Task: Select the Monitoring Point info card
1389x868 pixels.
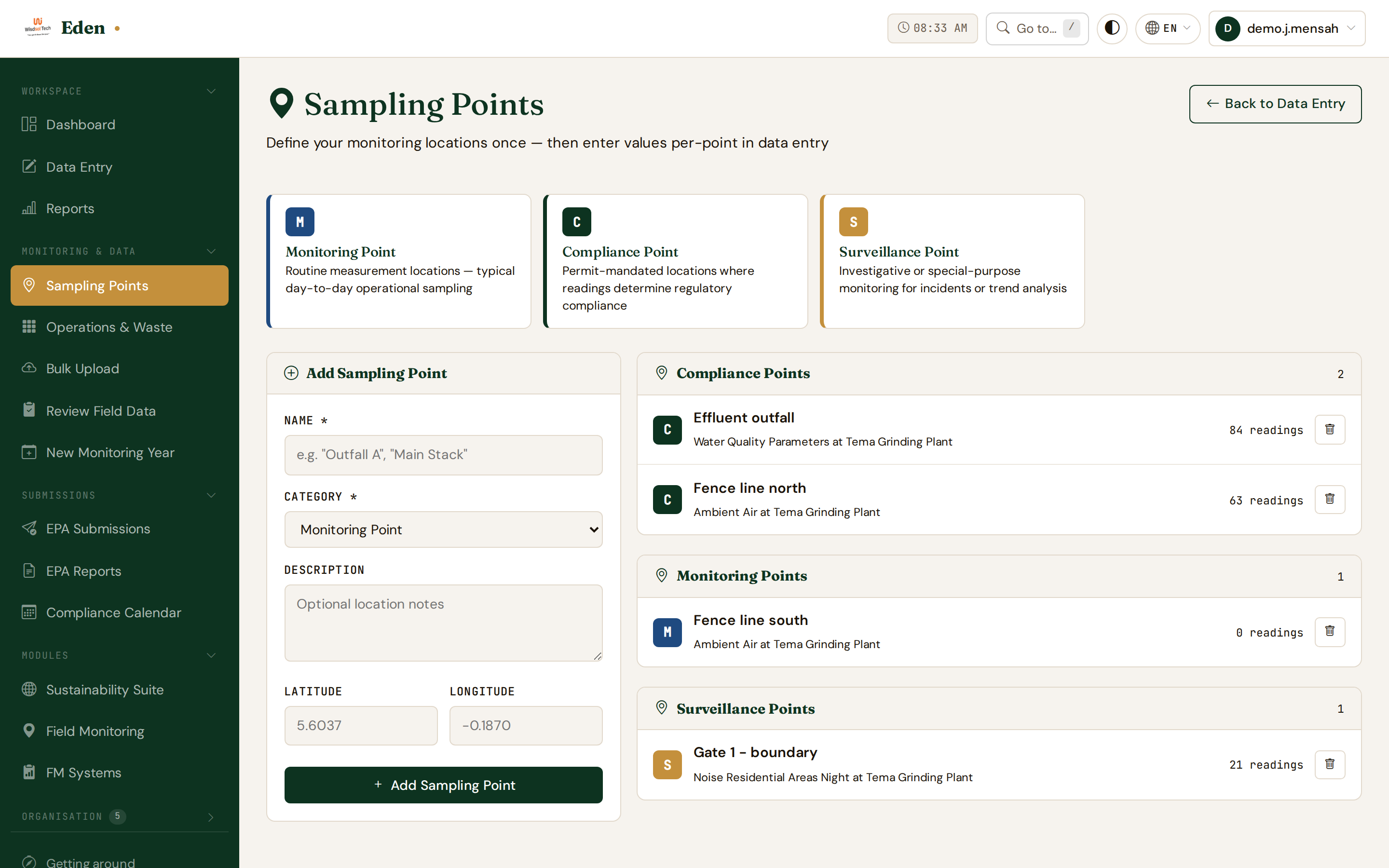Action: click(x=399, y=261)
